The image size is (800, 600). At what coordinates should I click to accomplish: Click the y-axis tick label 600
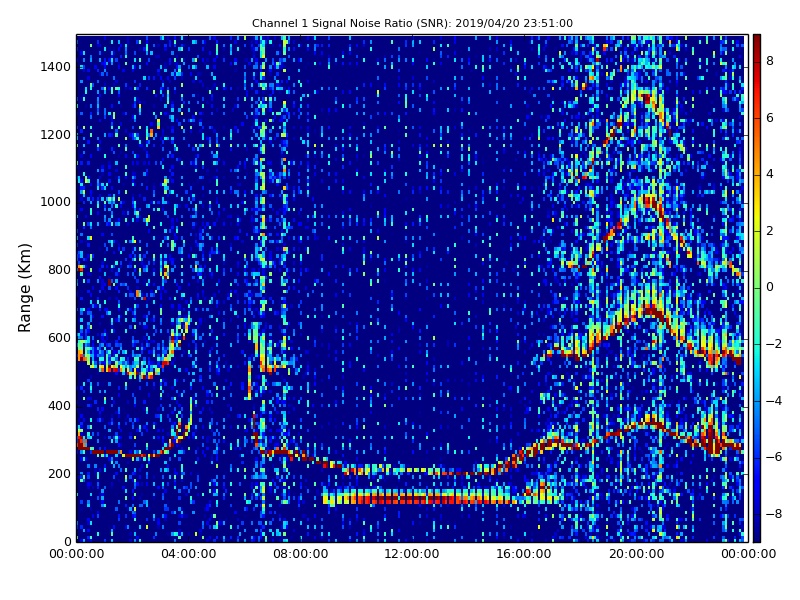coord(59,338)
